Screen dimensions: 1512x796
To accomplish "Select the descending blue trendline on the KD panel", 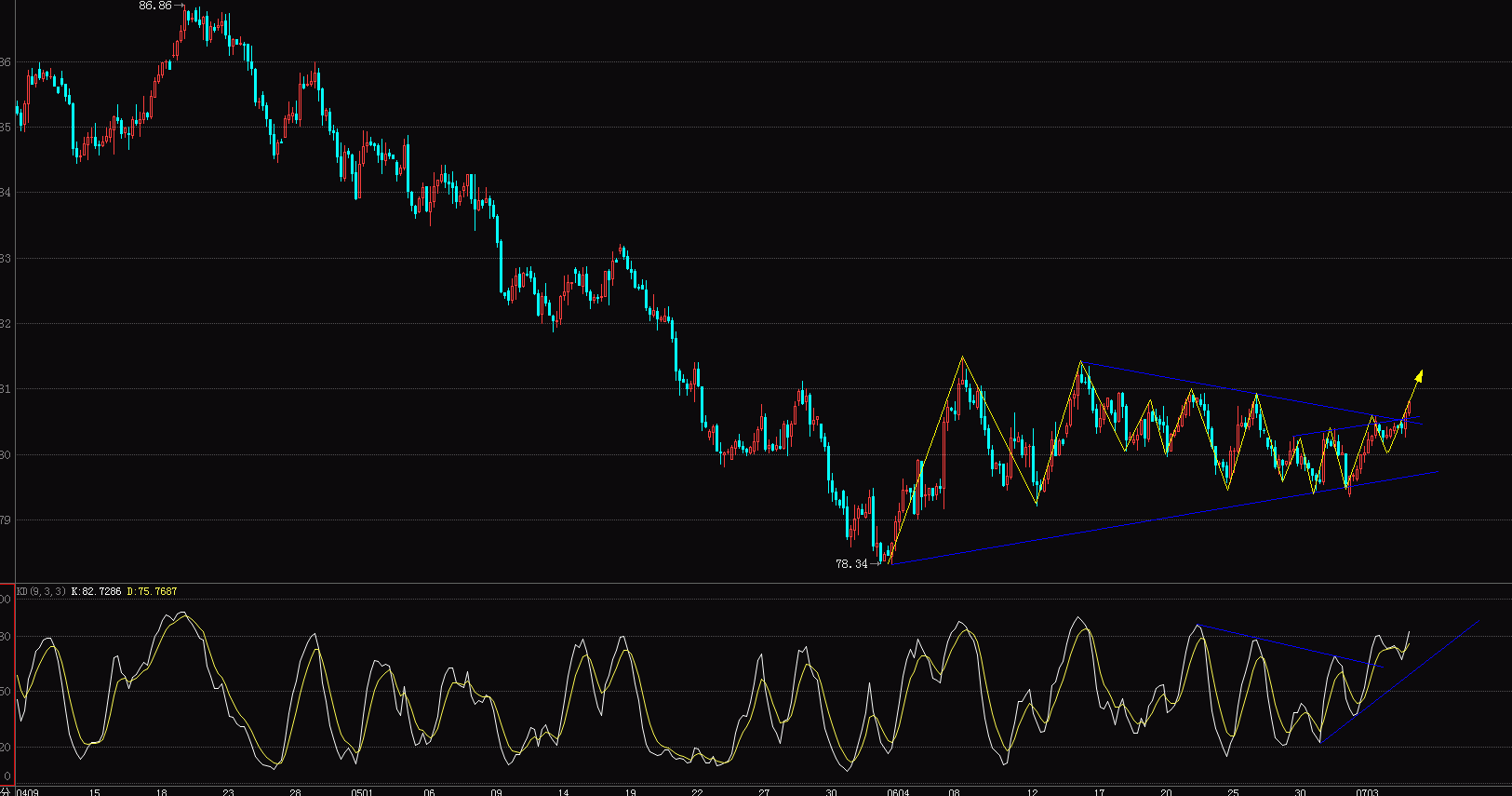I will (x=1290, y=645).
